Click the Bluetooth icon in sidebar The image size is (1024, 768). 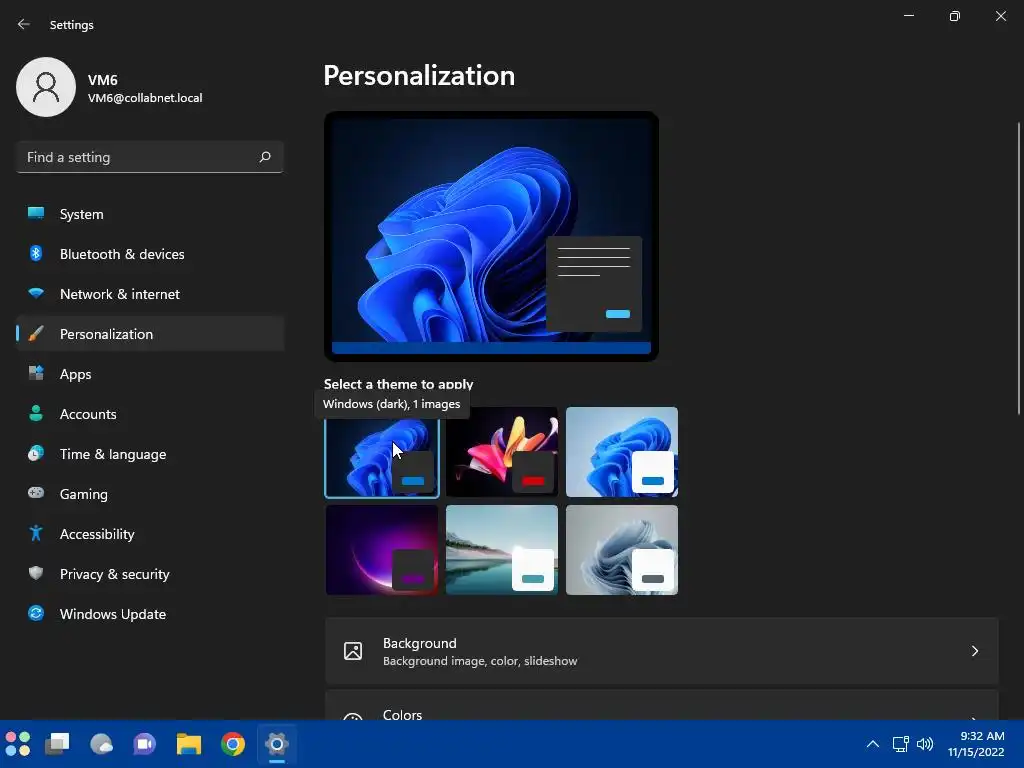tap(36, 253)
